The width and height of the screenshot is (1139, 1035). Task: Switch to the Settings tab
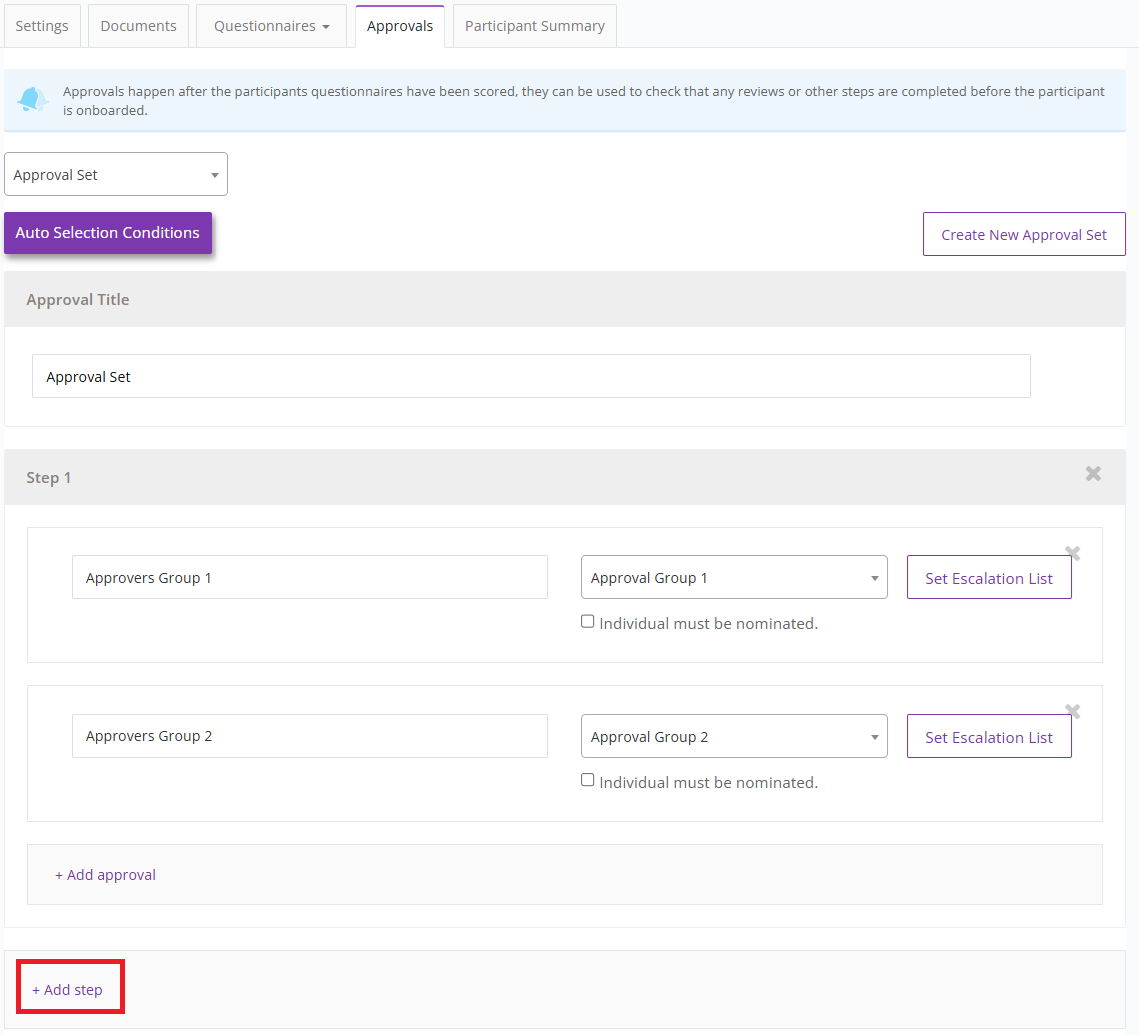pos(41,26)
